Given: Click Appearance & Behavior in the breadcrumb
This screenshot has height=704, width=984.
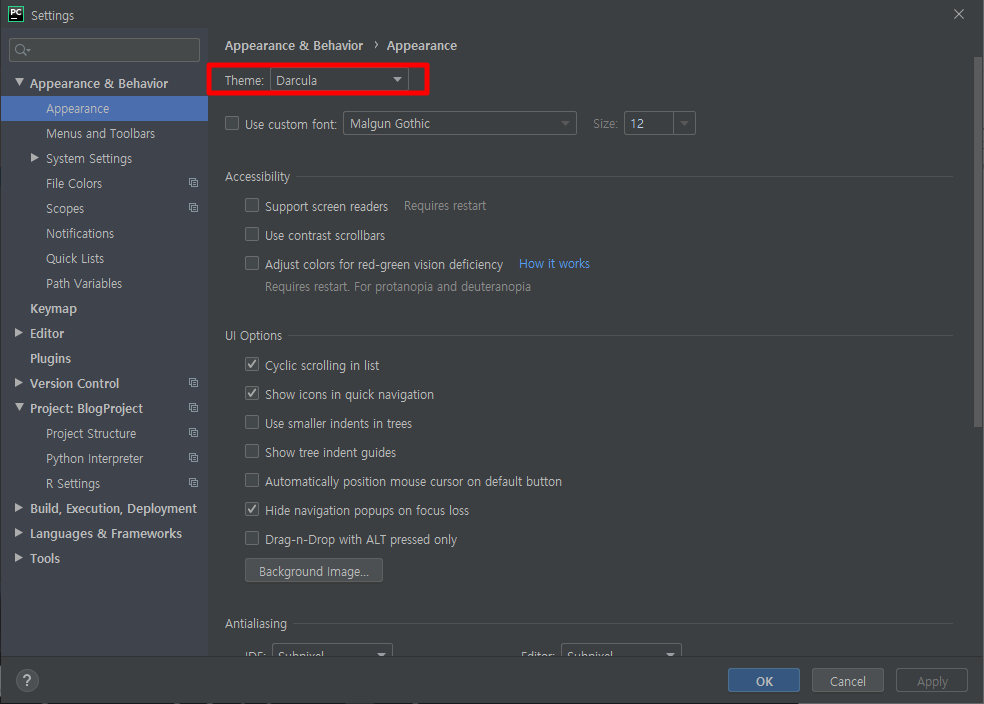Looking at the screenshot, I should click(x=294, y=45).
